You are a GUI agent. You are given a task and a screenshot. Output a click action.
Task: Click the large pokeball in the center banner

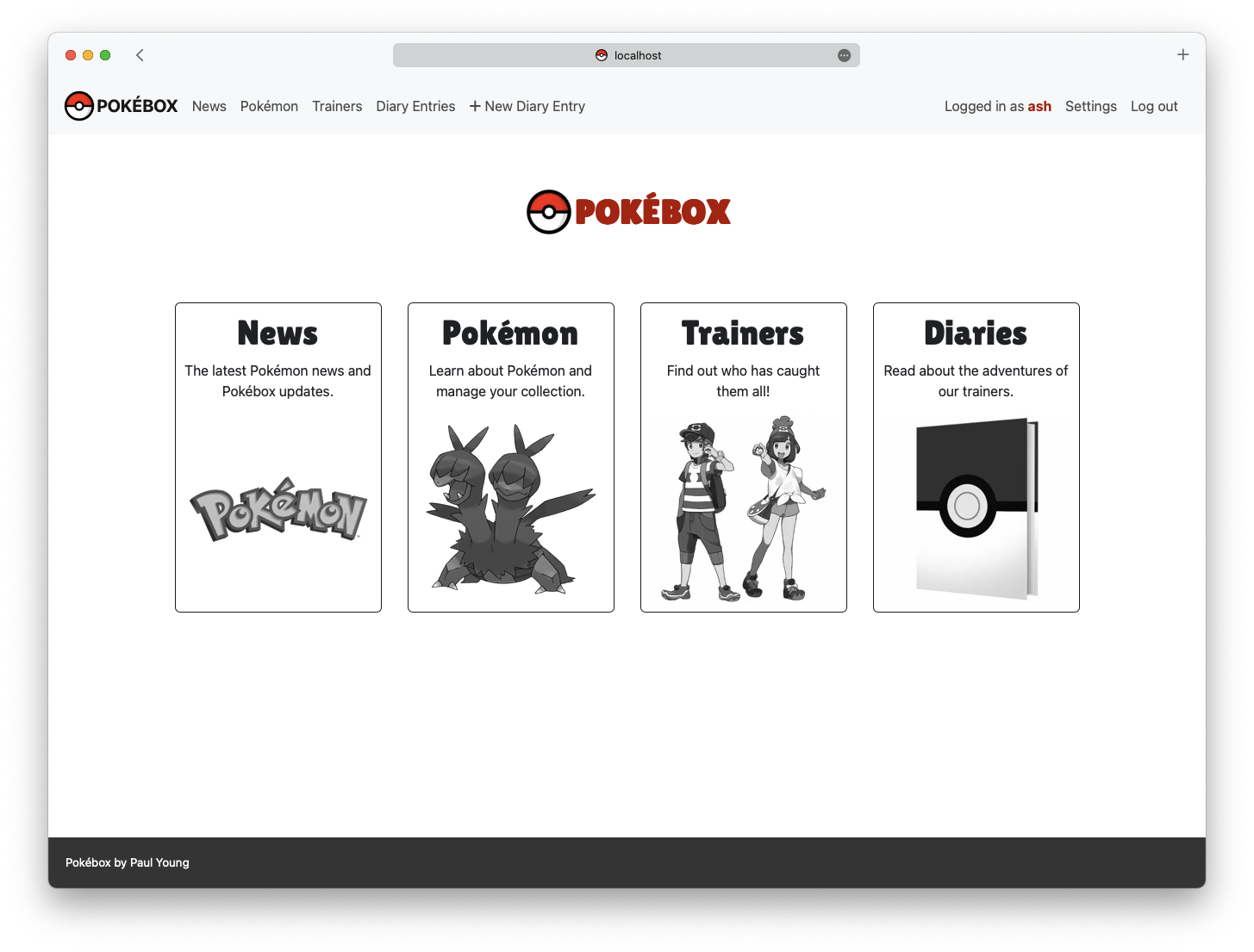click(549, 212)
